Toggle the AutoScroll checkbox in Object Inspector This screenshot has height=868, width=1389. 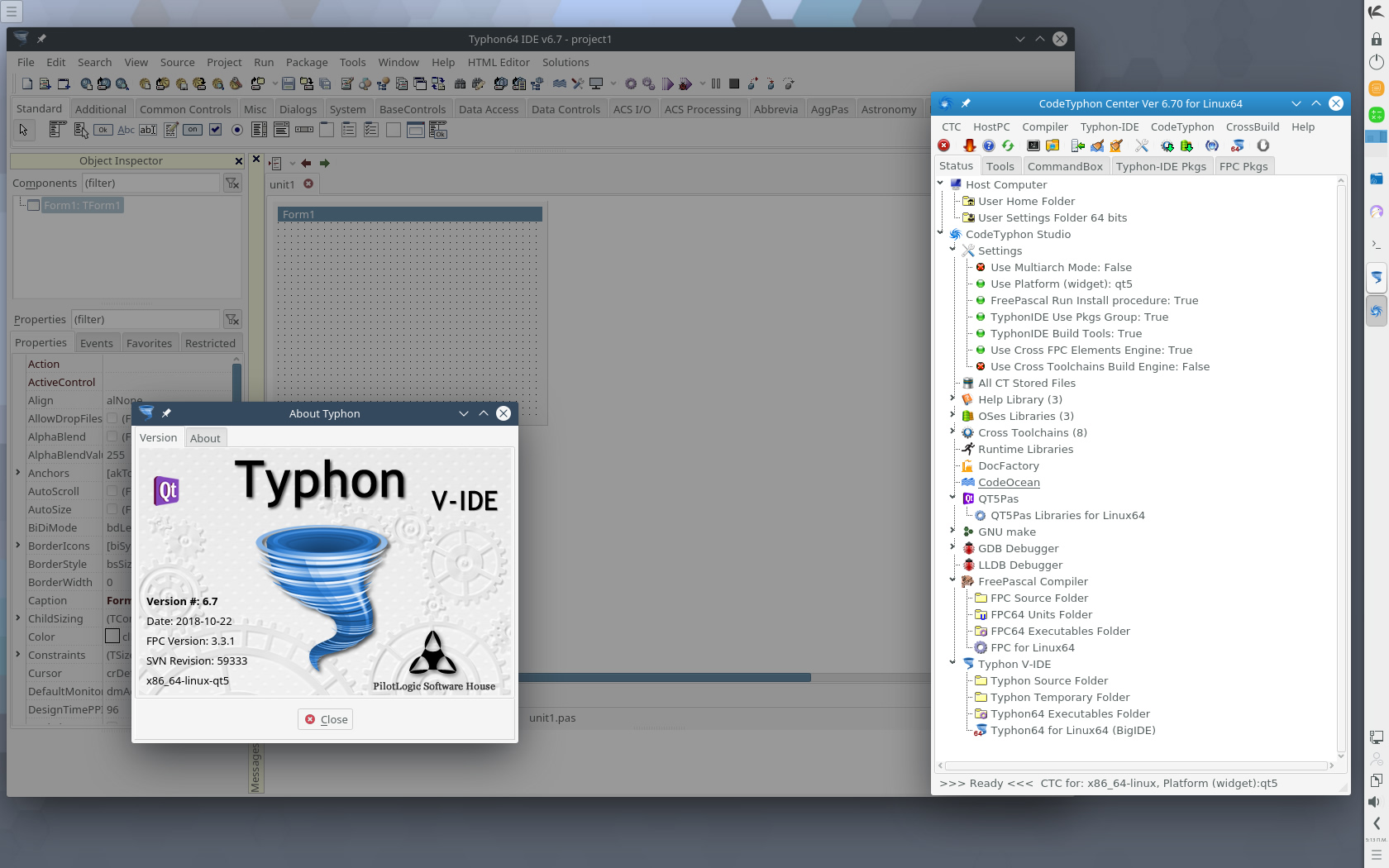pyautogui.click(x=112, y=491)
